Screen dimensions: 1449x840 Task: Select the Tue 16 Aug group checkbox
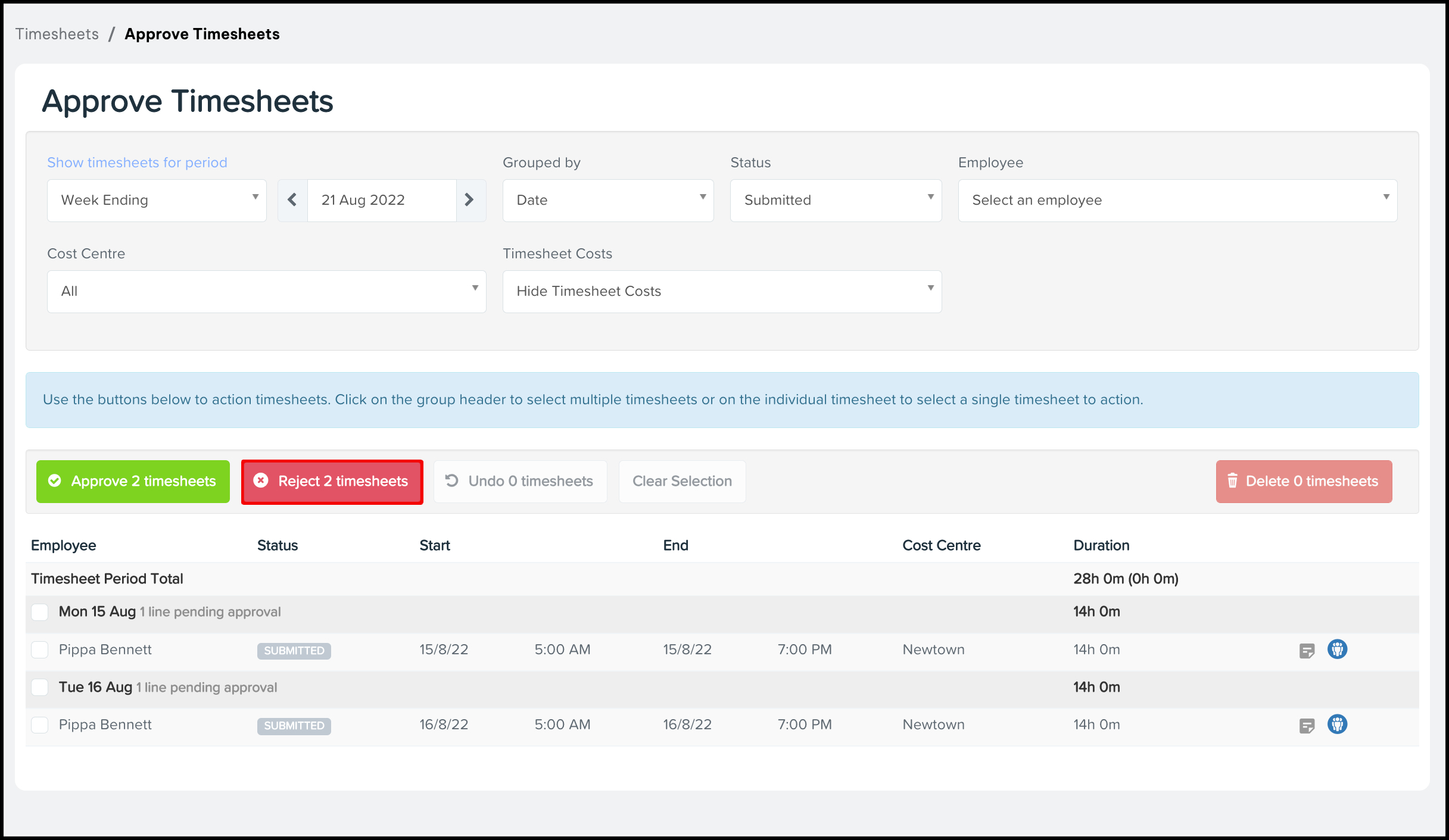click(40, 687)
